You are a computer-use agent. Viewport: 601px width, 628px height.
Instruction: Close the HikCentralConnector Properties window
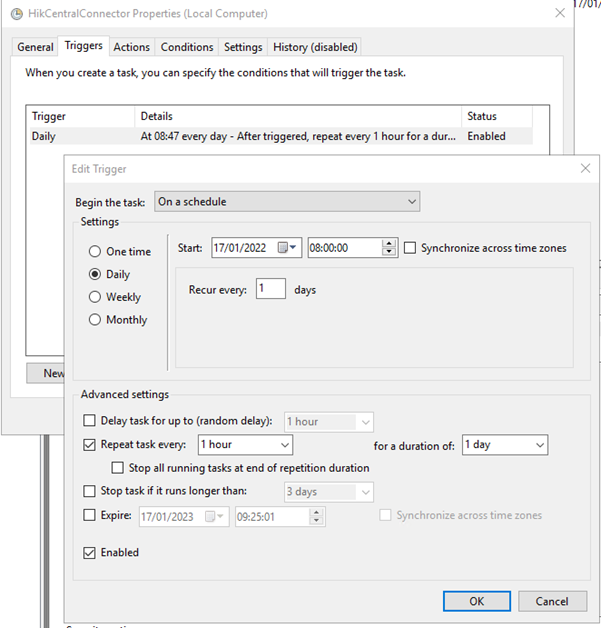(x=558, y=14)
